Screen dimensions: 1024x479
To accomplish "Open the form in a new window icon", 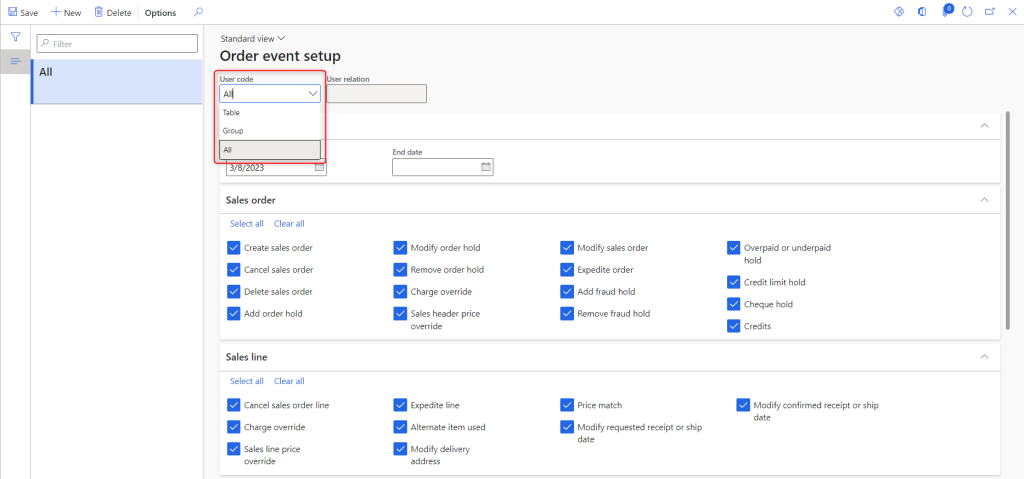I will (989, 13).
